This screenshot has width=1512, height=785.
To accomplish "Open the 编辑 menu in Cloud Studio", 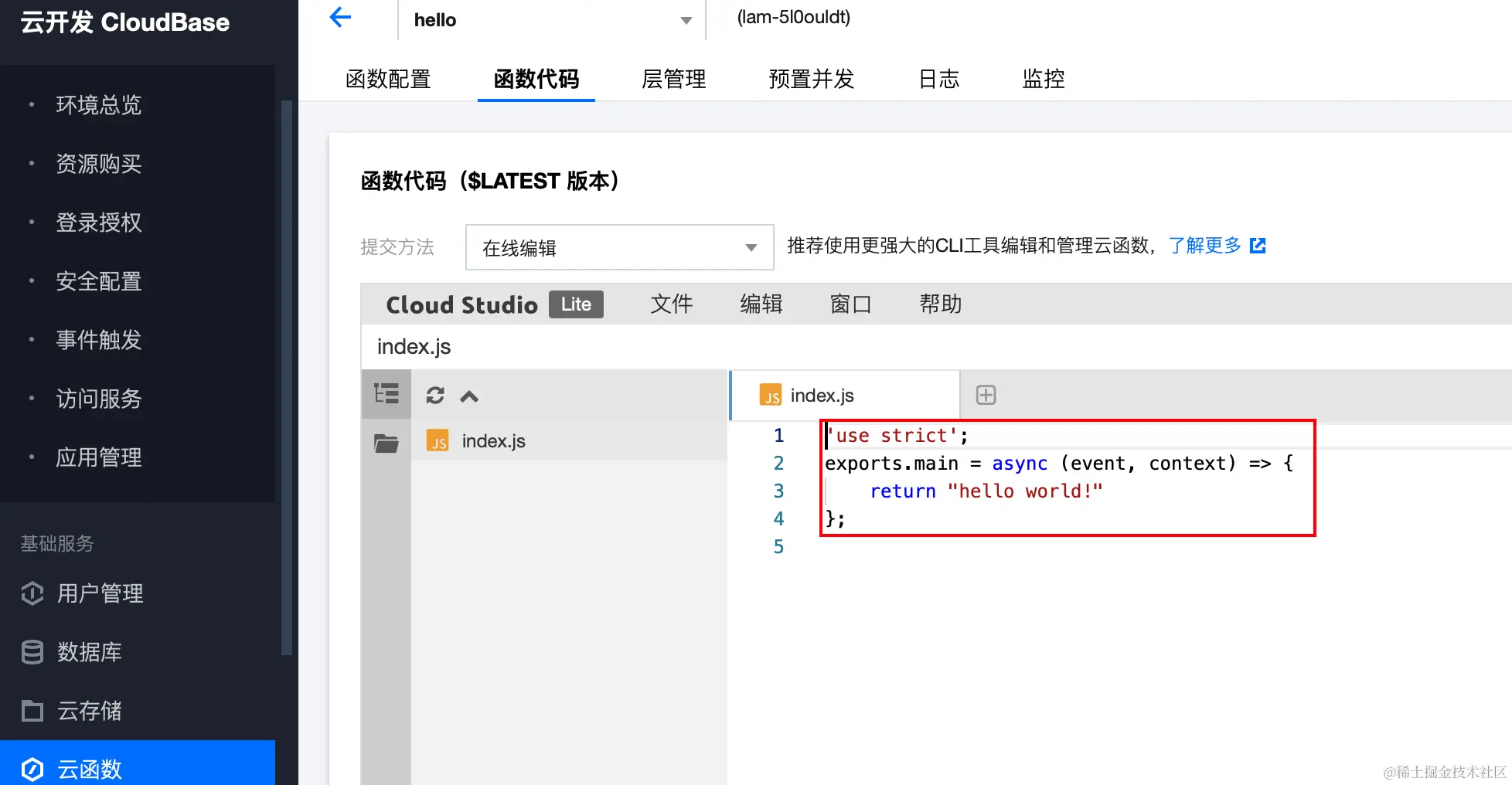I will (x=761, y=304).
